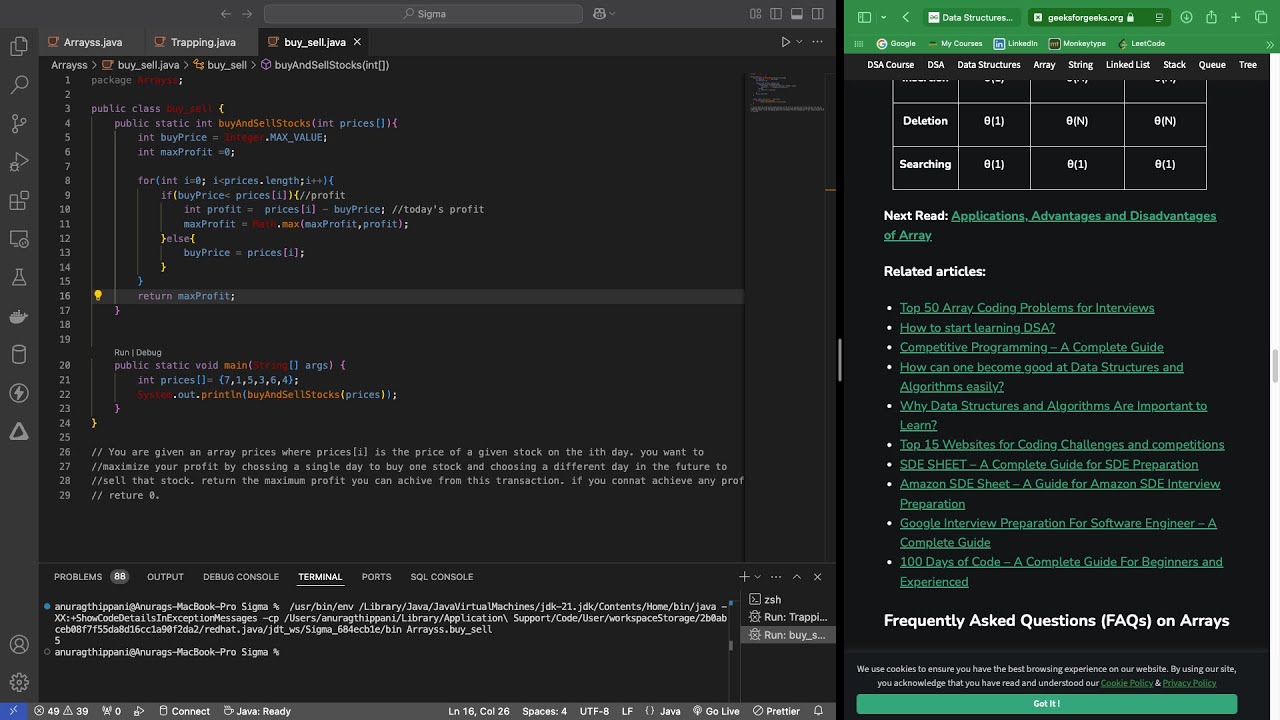Open the Run and Debug view

pyautogui.click(x=19, y=162)
